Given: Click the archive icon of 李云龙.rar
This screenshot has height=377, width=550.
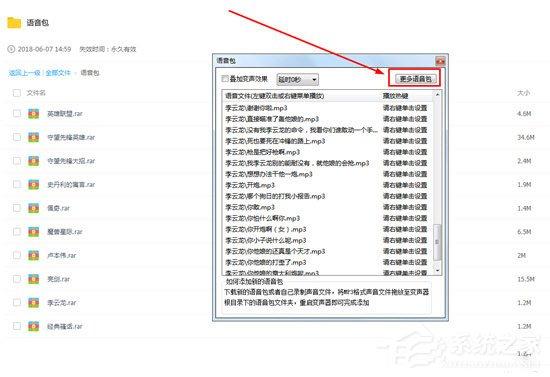Looking at the screenshot, I should tap(34, 303).
